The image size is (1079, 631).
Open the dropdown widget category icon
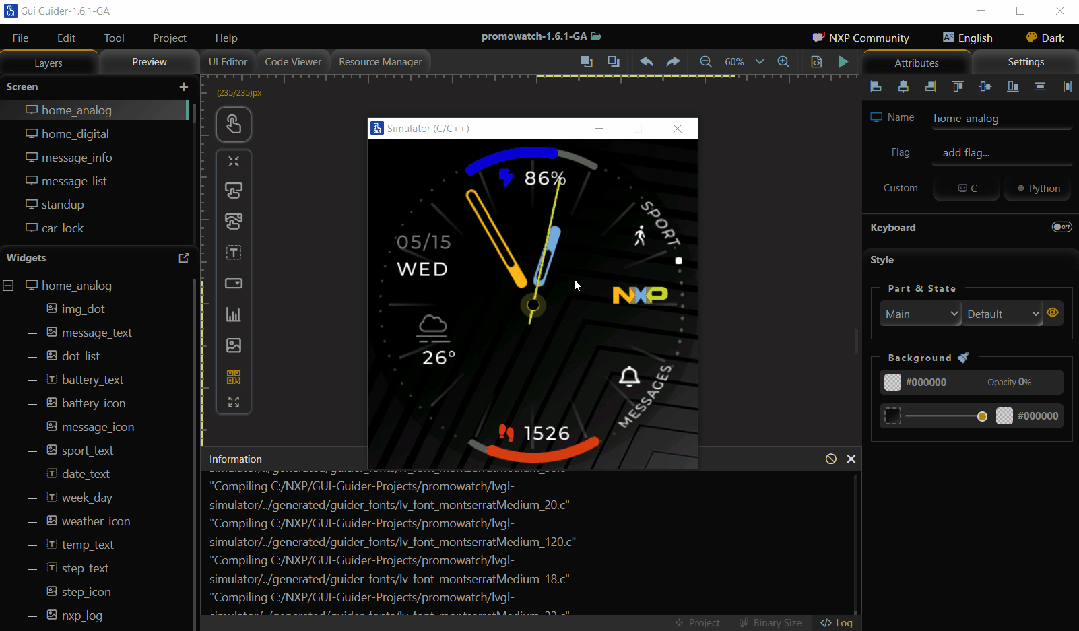[x=233, y=284]
